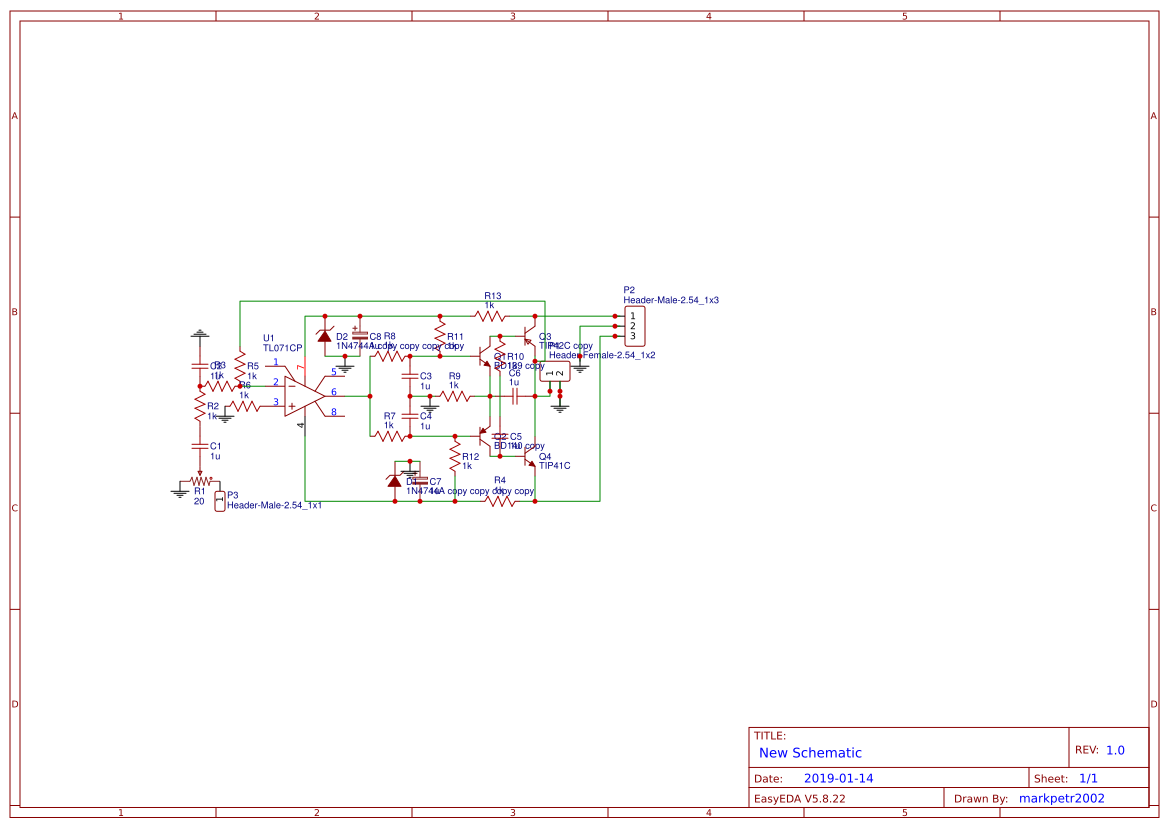Viewport: 1169px width, 828px height.
Task: Click the R4 resistor on the bottom rail
Action: pyautogui.click(x=500, y=500)
